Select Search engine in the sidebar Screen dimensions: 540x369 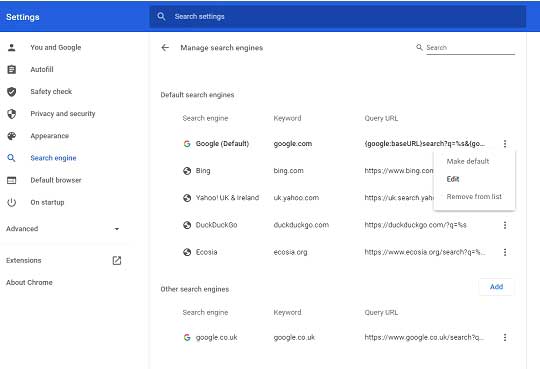point(53,158)
